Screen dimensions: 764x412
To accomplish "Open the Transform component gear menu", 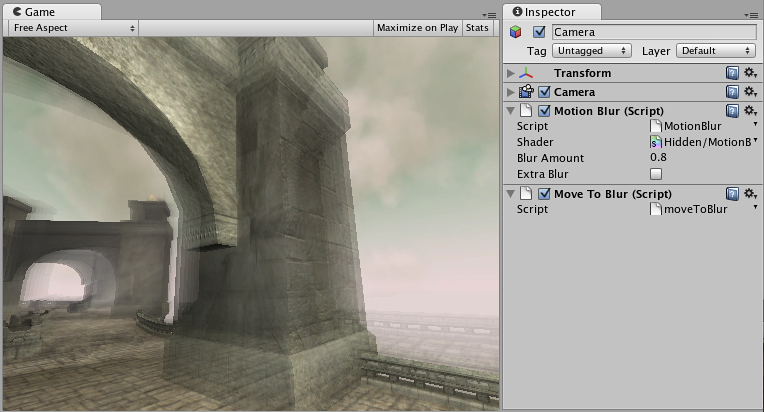I will pos(749,73).
